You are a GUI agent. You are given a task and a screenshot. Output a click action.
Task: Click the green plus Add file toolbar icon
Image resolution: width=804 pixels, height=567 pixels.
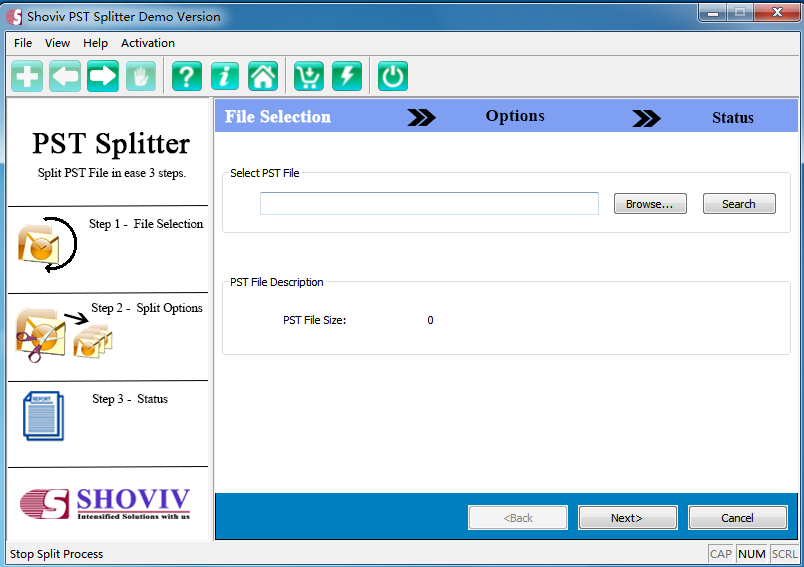(27, 76)
